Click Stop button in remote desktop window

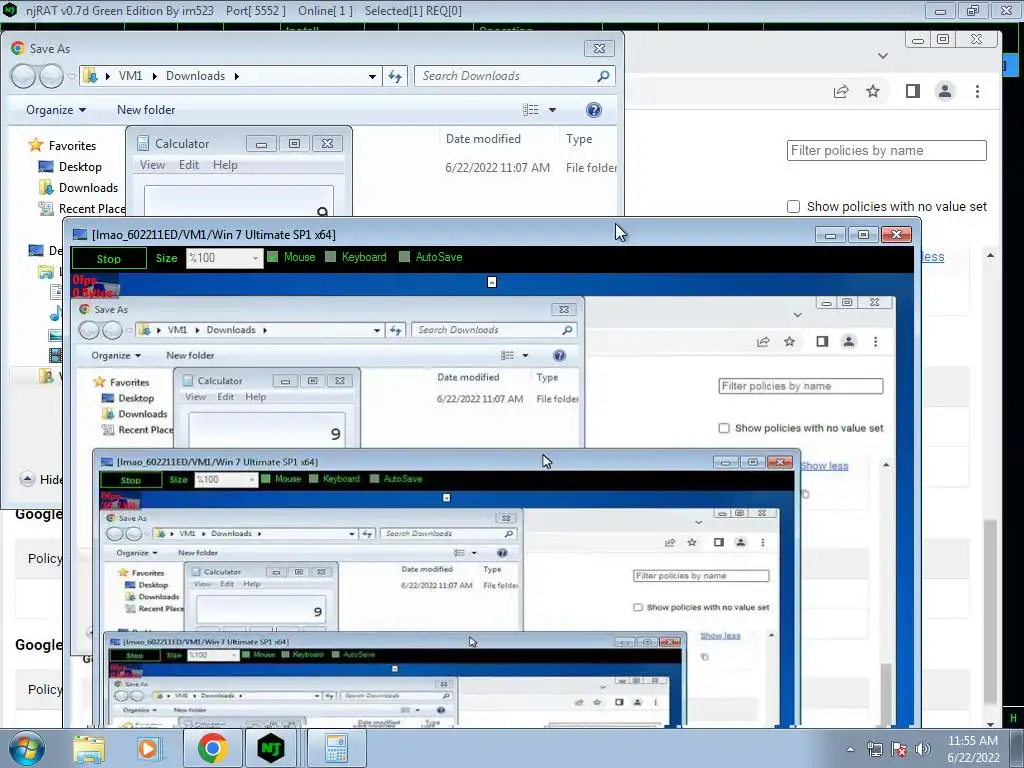pyautogui.click(x=108, y=259)
